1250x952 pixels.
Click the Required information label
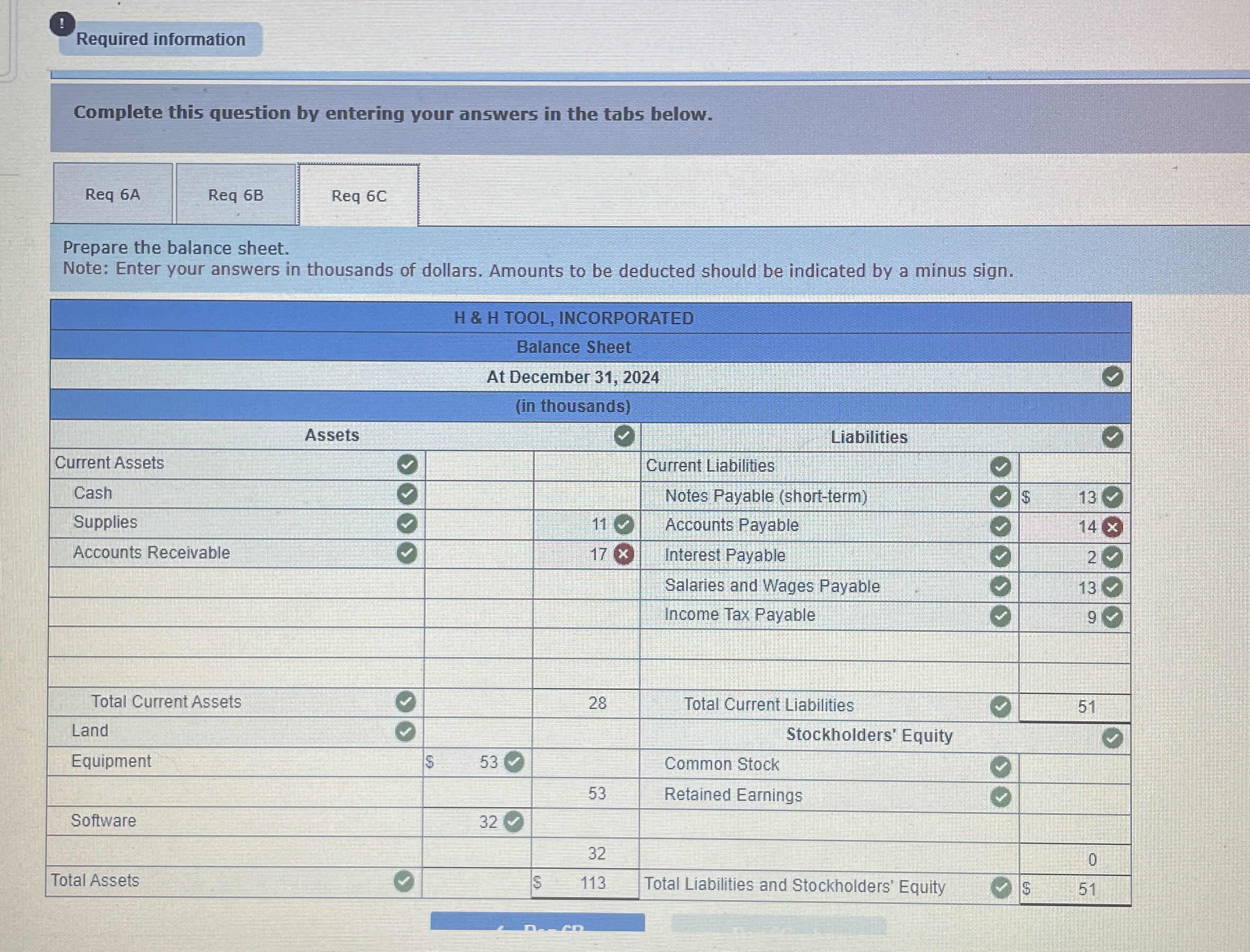pyautogui.click(x=161, y=39)
